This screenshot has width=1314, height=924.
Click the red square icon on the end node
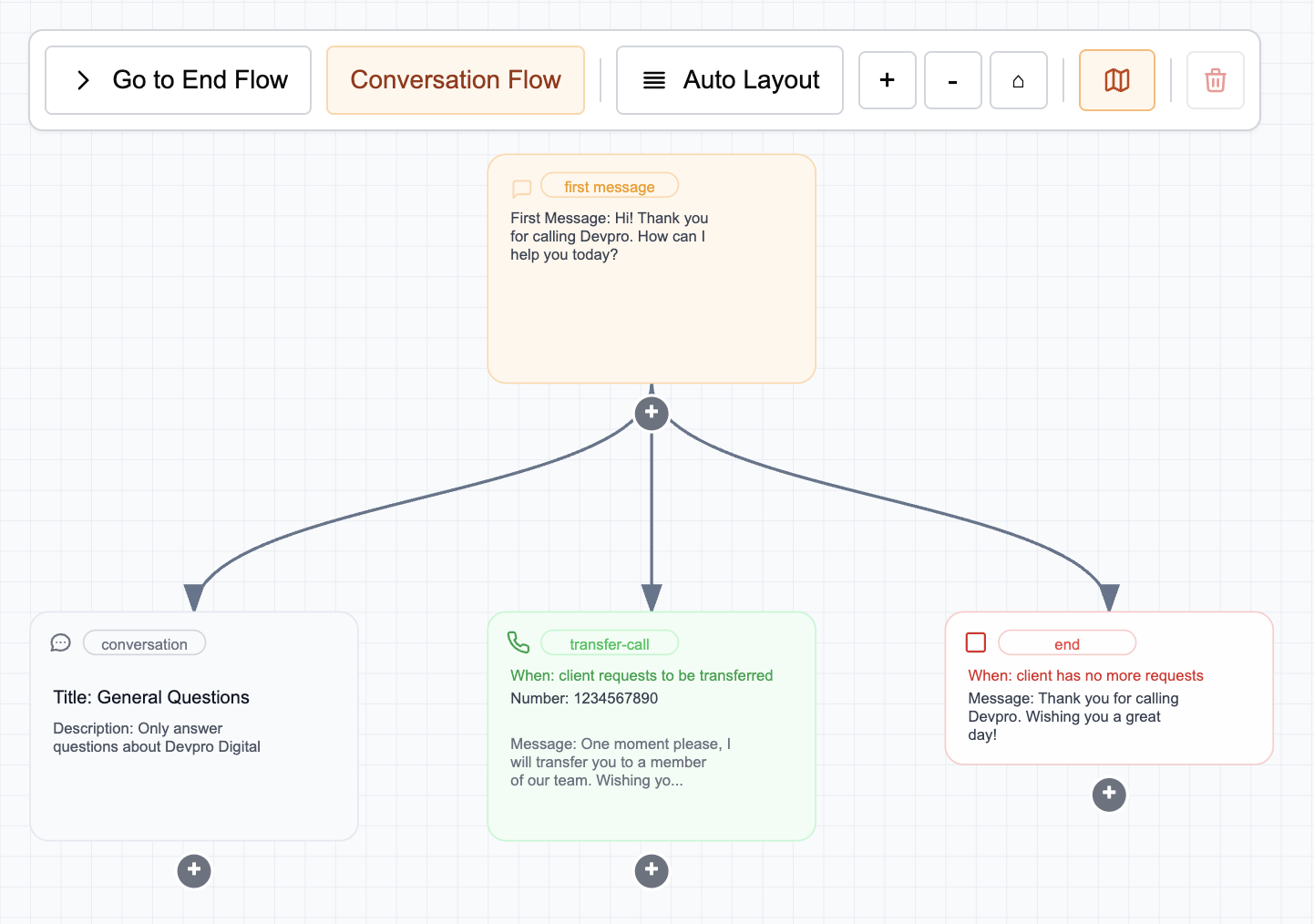coord(975,642)
